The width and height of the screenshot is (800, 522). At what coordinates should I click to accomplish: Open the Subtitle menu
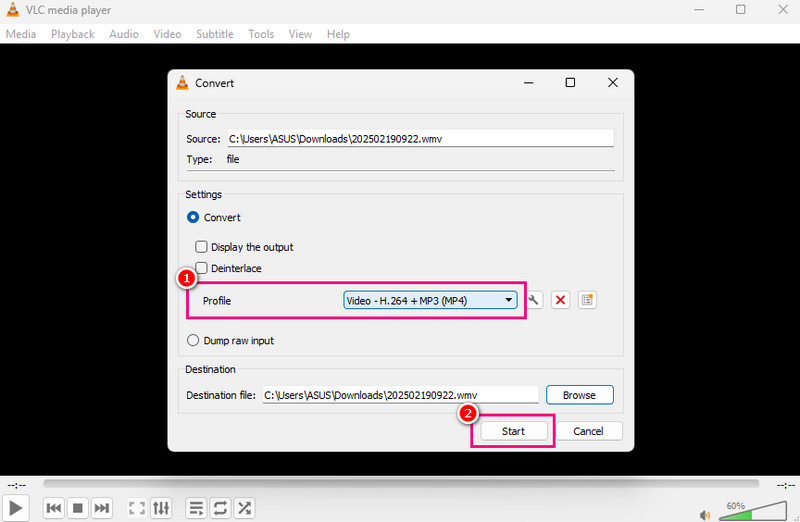click(x=215, y=34)
